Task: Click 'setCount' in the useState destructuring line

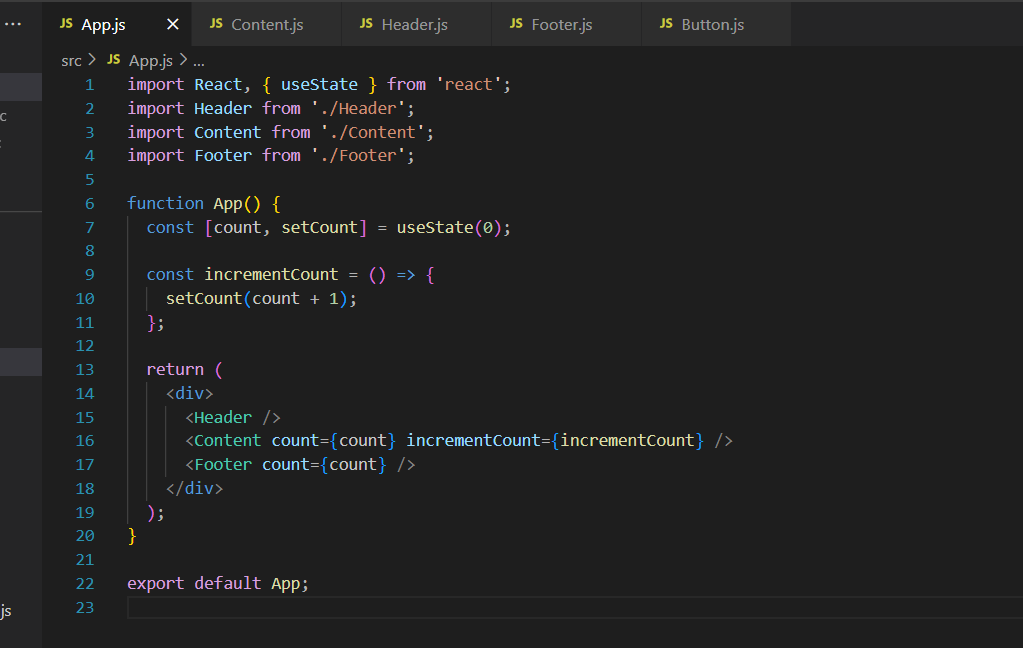Action: pos(320,228)
